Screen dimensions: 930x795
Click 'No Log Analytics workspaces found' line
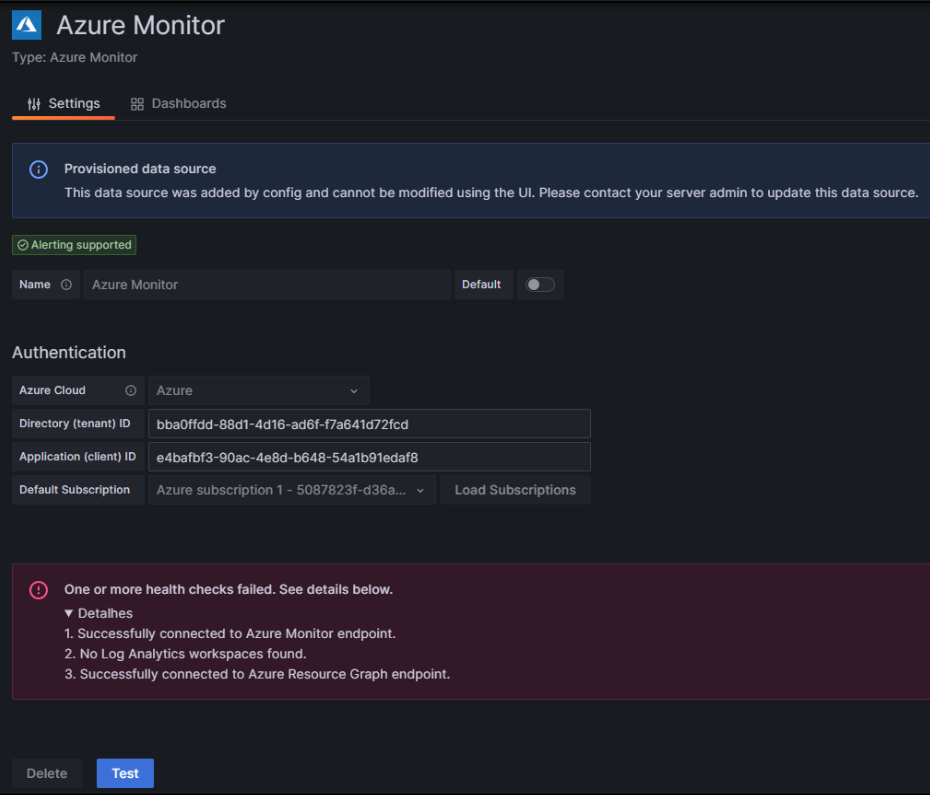(185, 654)
